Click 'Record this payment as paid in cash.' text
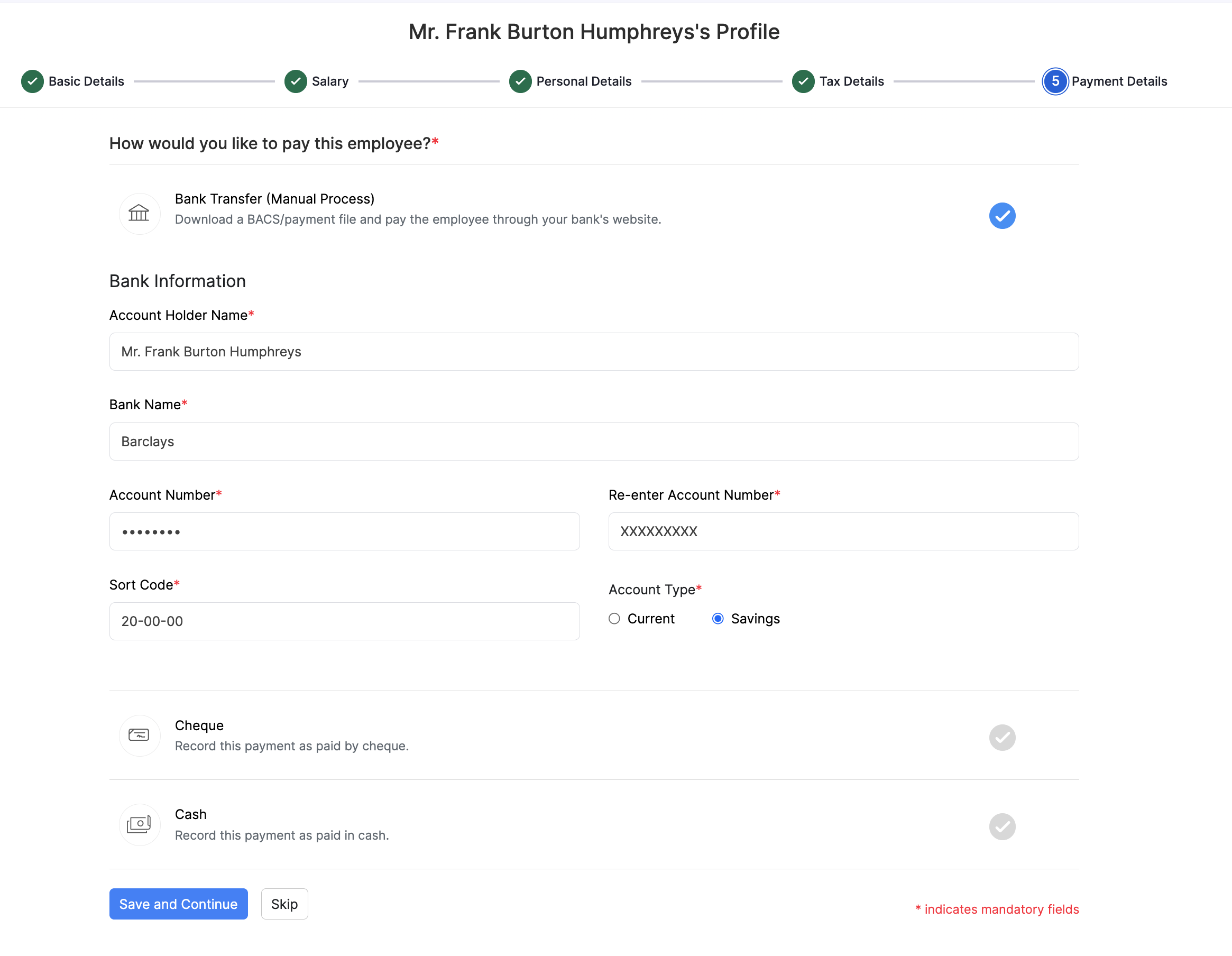 (282, 835)
